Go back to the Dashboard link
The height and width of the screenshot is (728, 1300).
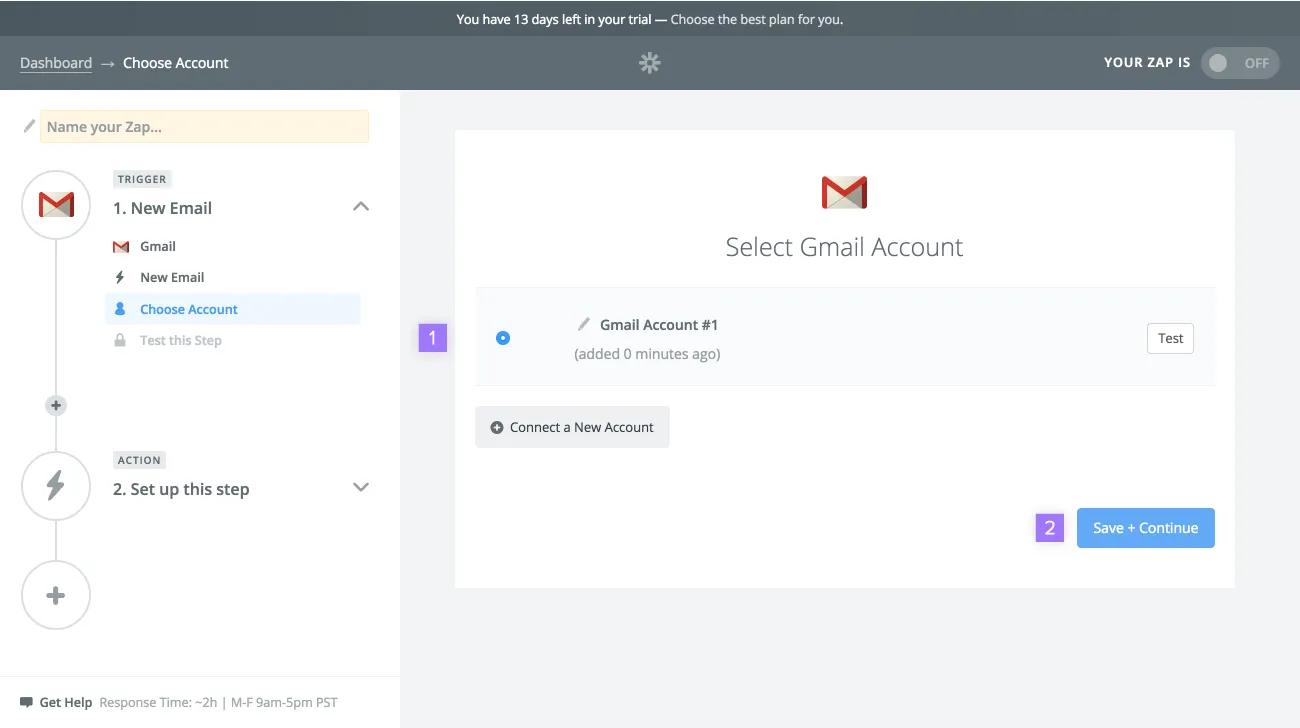coord(56,63)
